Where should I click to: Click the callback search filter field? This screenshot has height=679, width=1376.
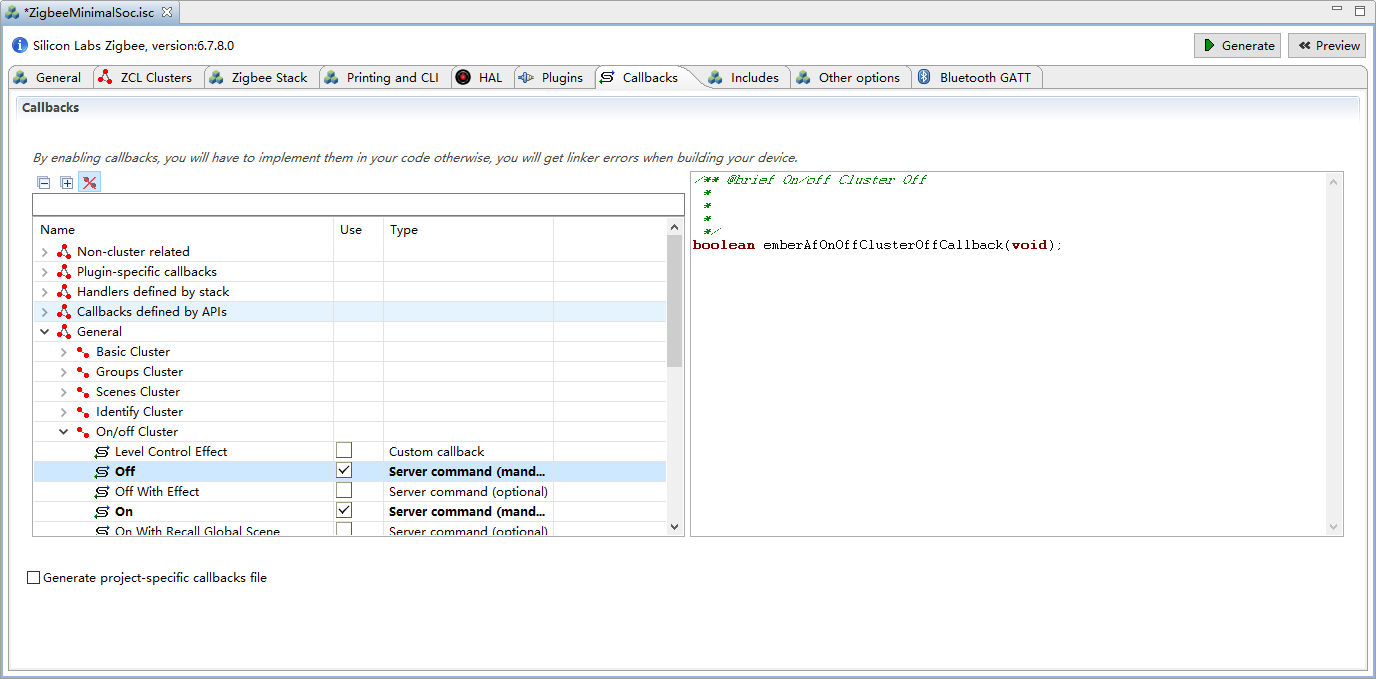tap(358, 205)
